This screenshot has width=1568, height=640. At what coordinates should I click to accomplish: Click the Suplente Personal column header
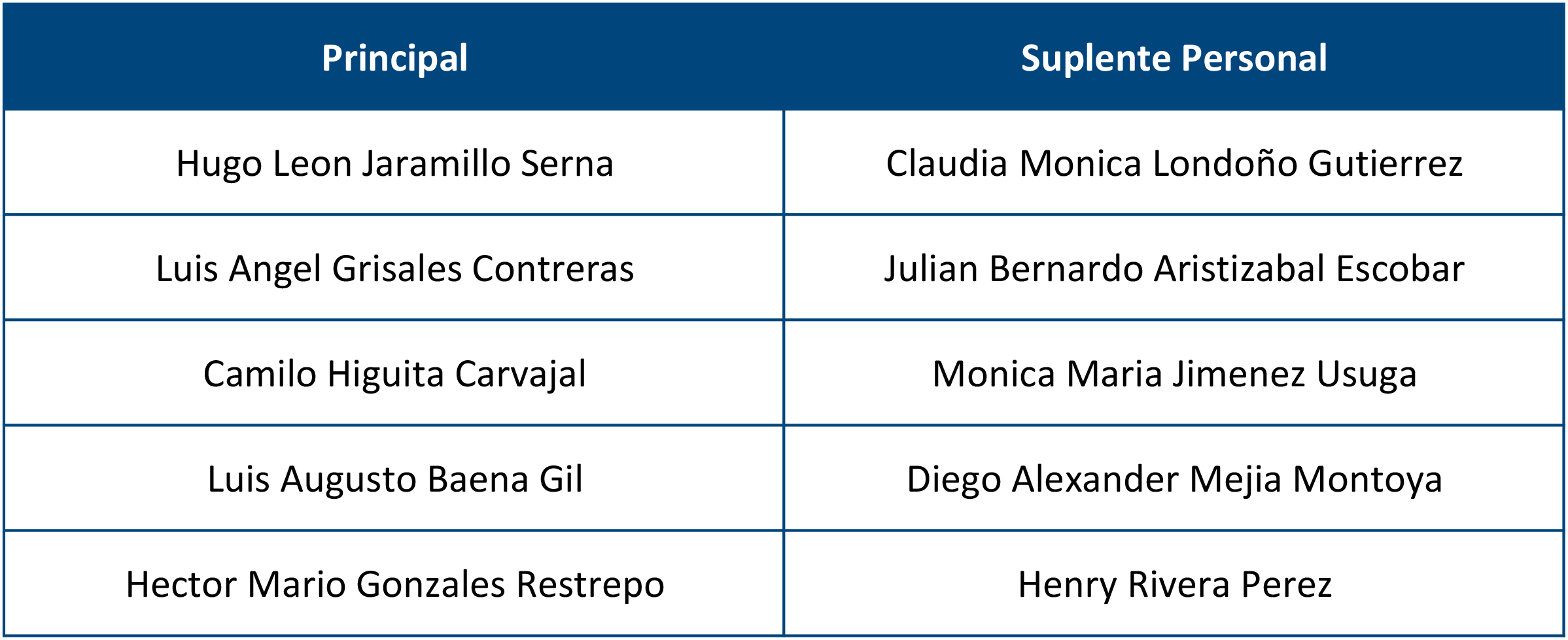(1174, 58)
